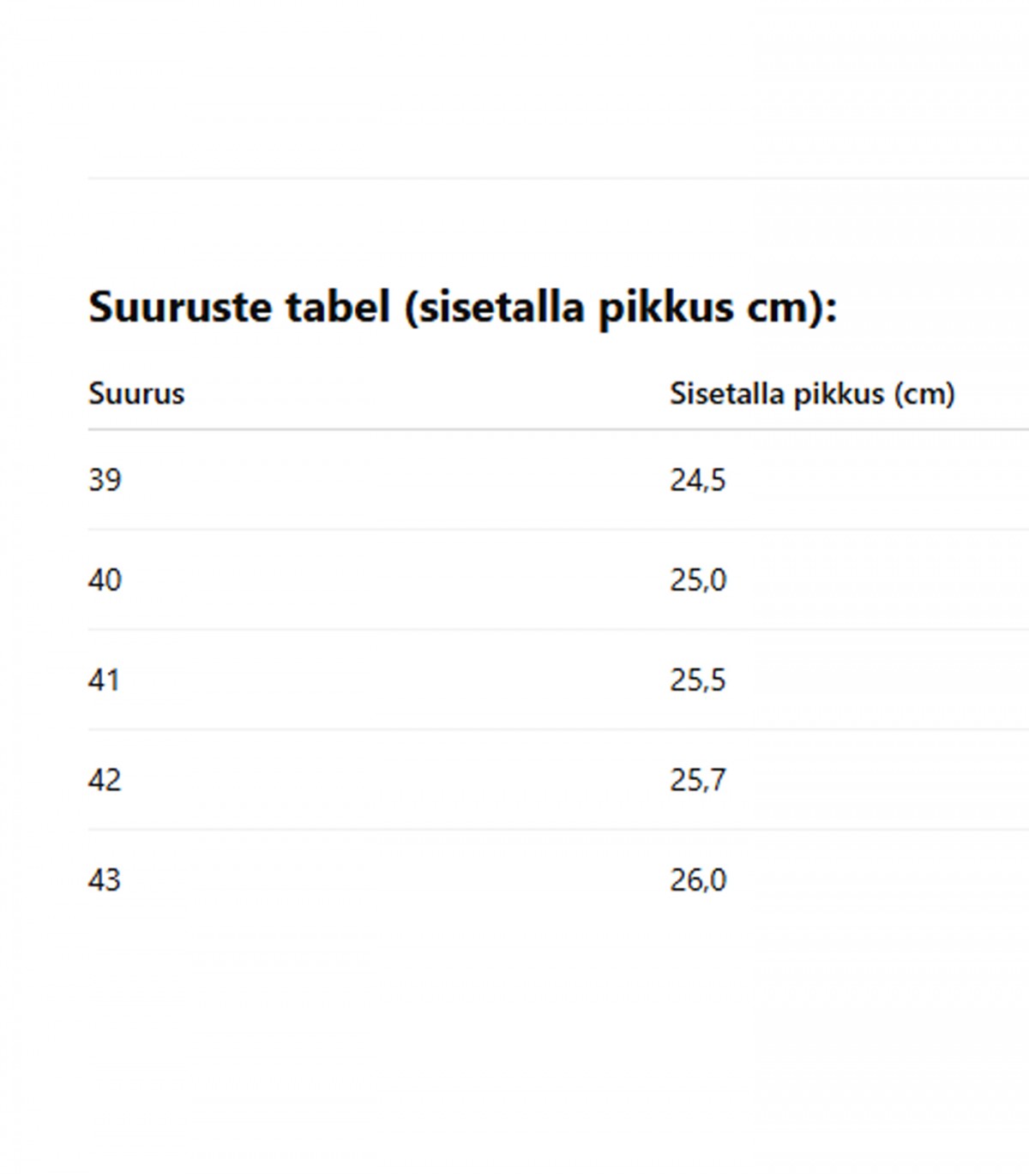Image resolution: width=1029 pixels, height=1176 pixels.
Task: Select the 25,0 insole length value
Action: [x=698, y=580]
